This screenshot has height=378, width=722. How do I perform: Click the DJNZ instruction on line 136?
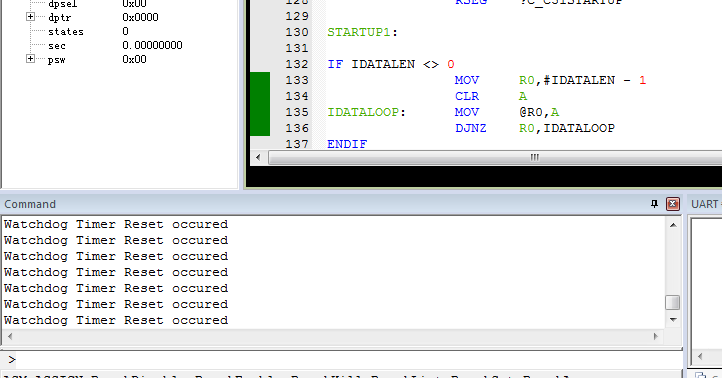471,128
